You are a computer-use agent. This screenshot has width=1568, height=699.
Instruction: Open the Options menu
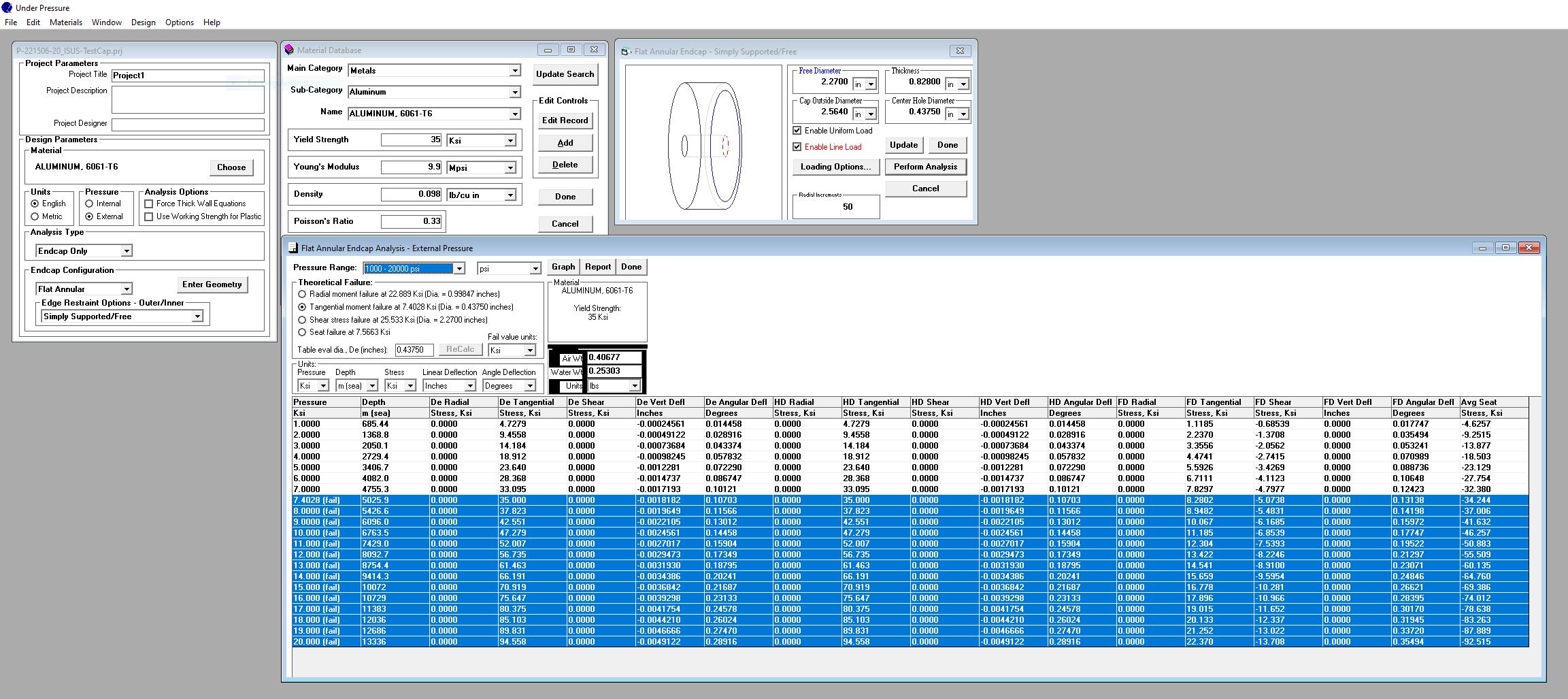(180, 22)
